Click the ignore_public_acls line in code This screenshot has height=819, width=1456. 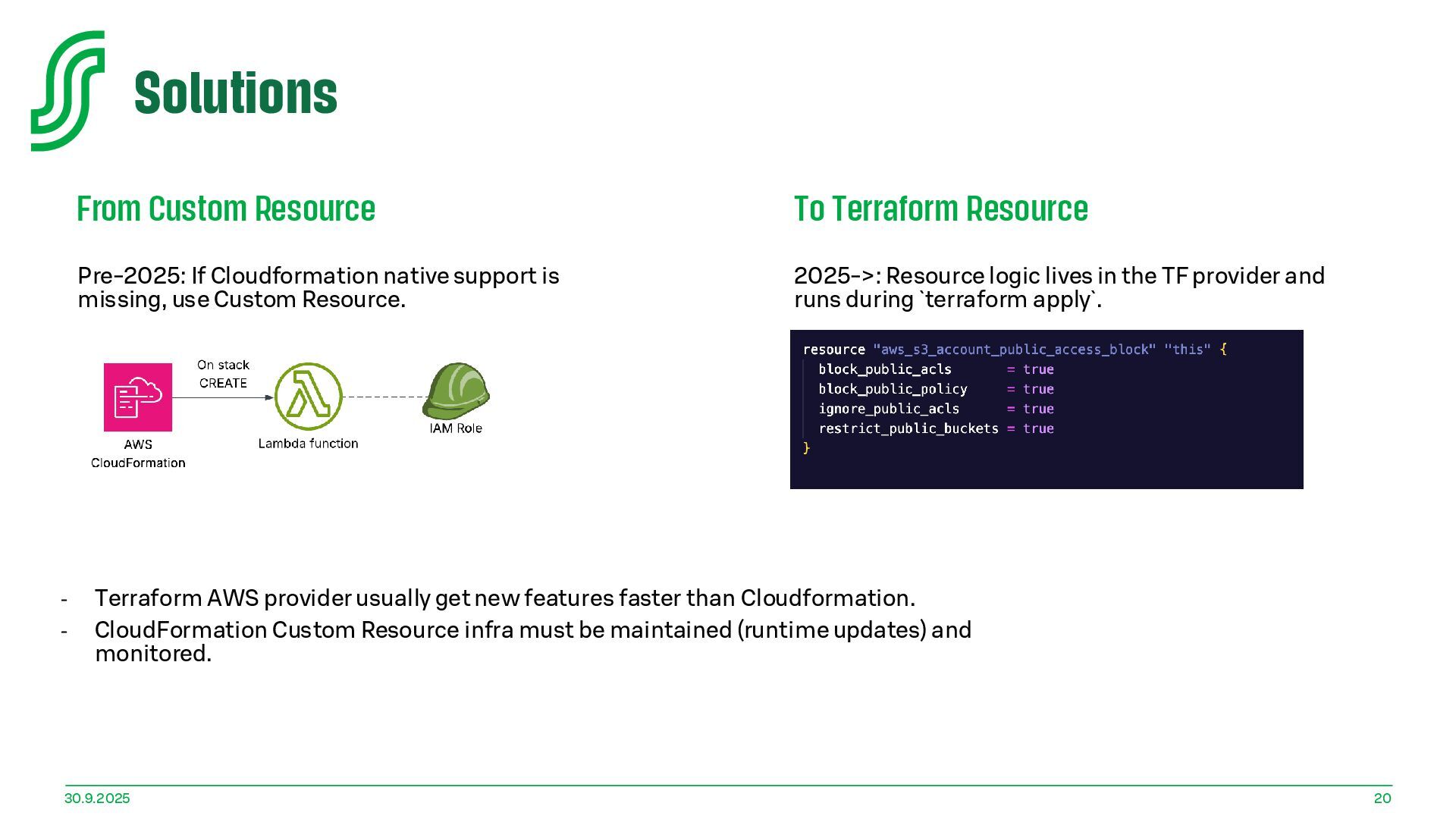[x=888, y=409]
